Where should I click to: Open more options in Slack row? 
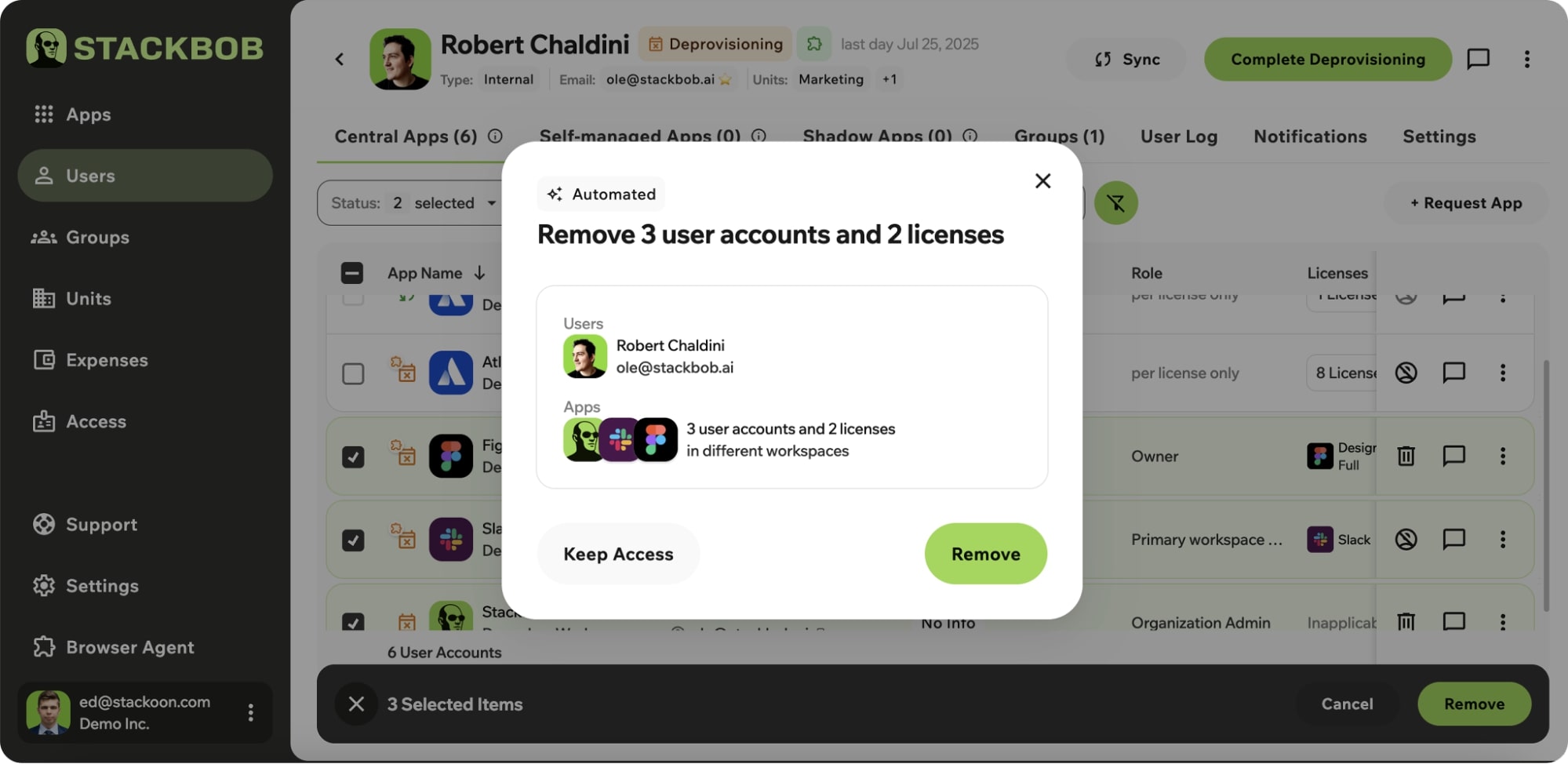coord(1503,539)
